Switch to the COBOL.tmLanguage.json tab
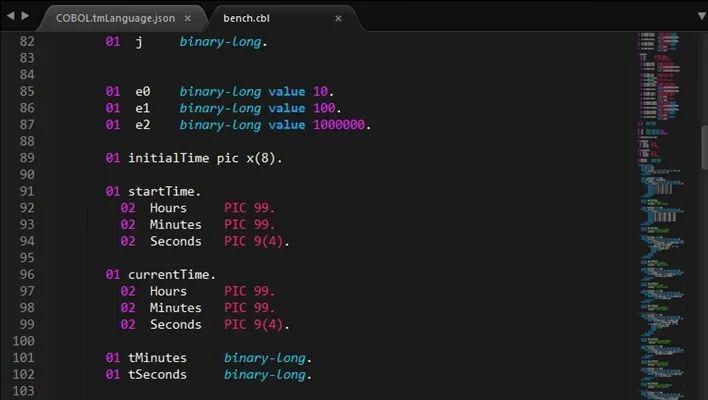Image resolution: width=708 pixels, height=400 pixels. pos(115,18)
